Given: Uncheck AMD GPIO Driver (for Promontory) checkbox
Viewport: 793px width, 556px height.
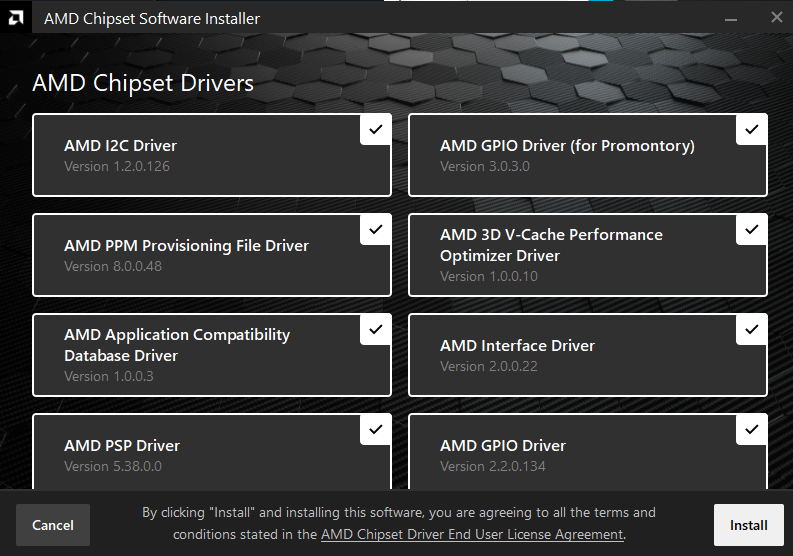Looking at the screenshot, I should (x=752, y=130).
